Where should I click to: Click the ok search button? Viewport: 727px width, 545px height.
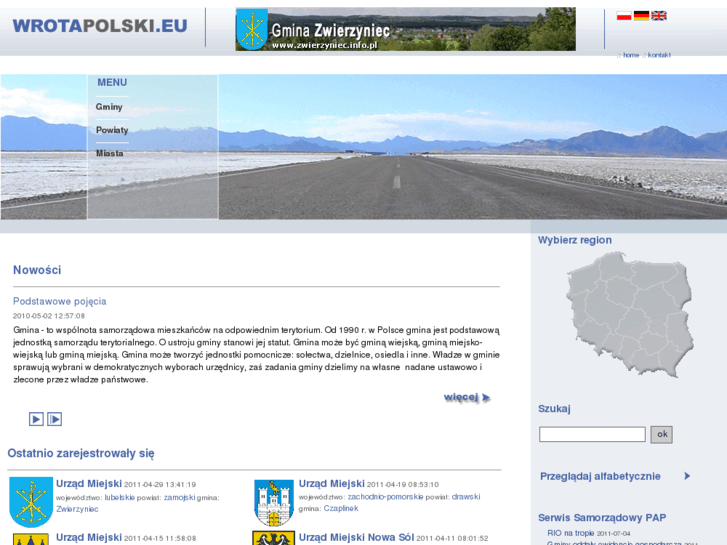(x=662, y=435)
